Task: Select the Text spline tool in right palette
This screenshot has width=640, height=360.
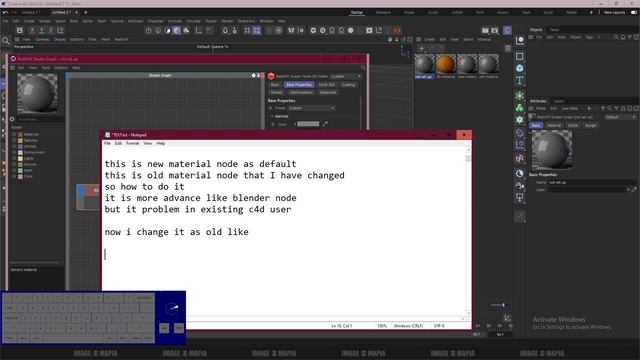Action: click(520, 80)
